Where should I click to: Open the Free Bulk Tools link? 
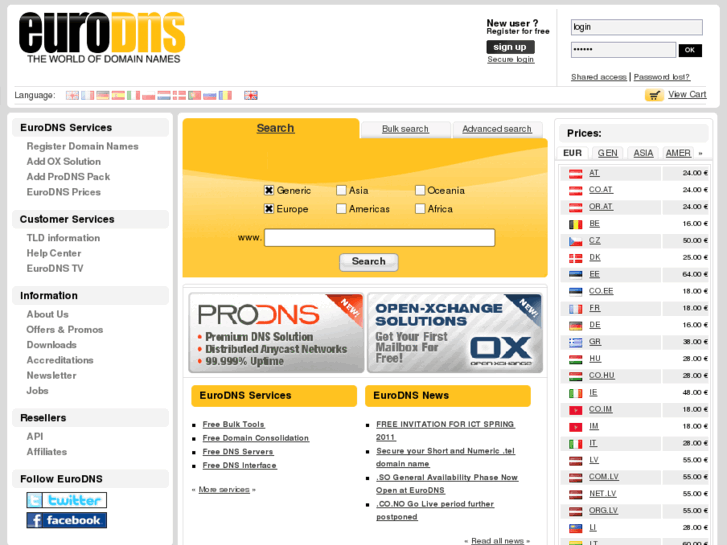(x=233, y=424)
